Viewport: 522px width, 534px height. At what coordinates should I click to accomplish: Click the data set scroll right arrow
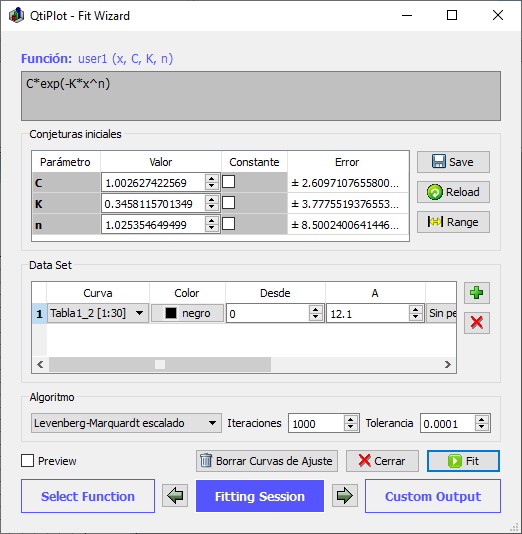coord(448,364)
